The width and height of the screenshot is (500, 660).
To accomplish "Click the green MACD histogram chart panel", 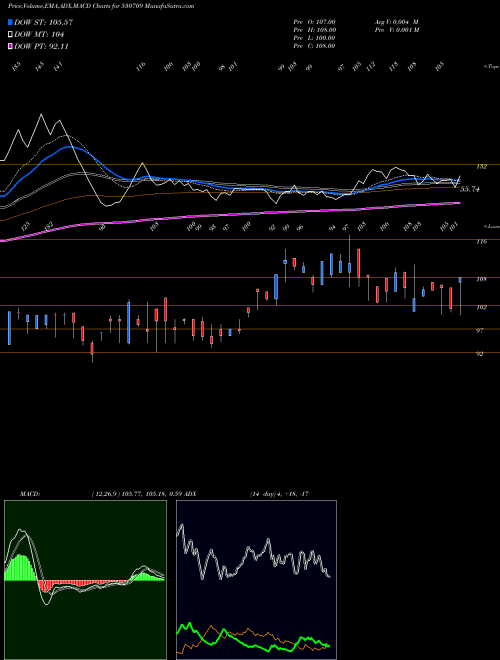I will click(85, 580).
